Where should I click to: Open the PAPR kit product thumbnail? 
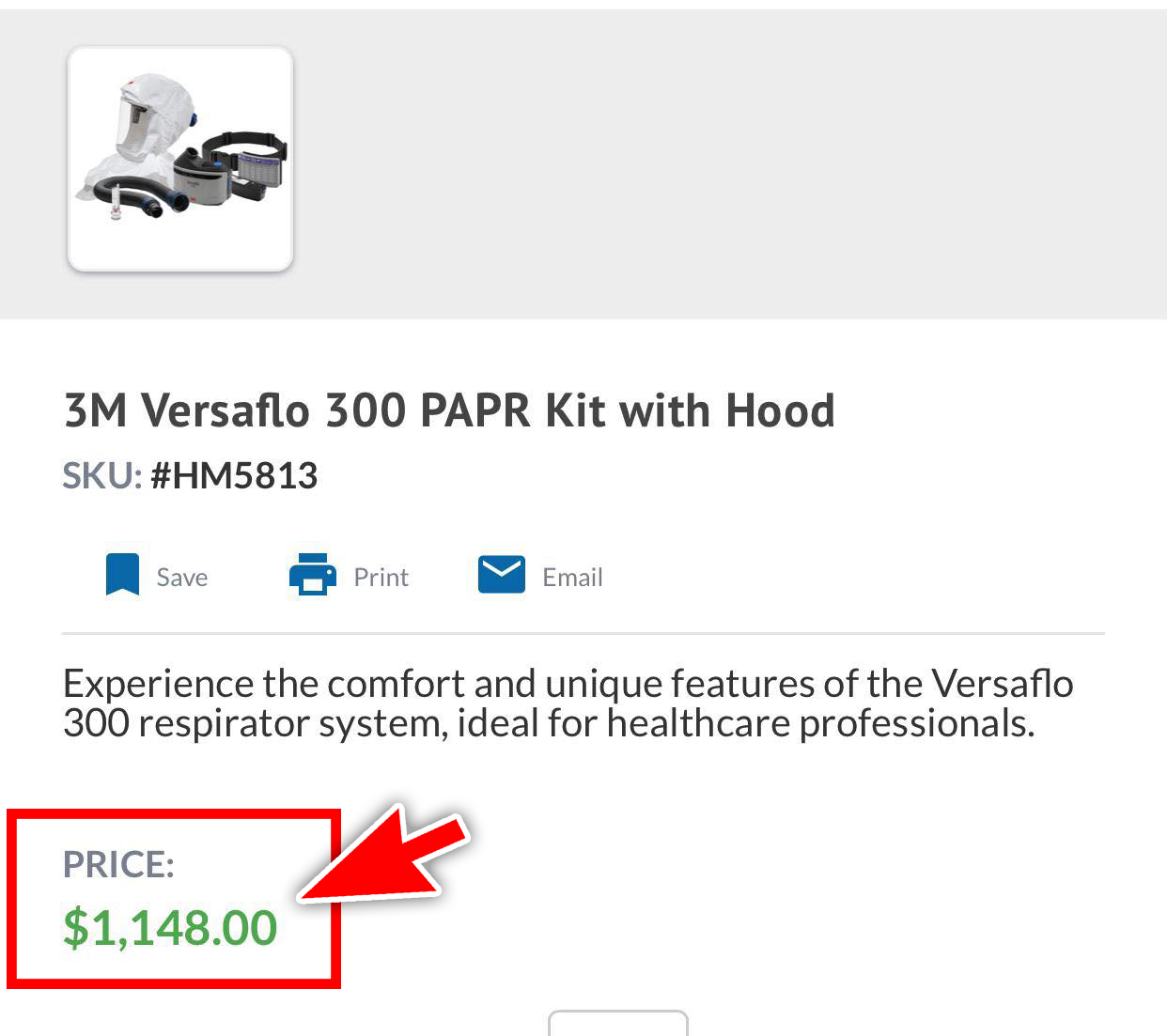[180, 160]
